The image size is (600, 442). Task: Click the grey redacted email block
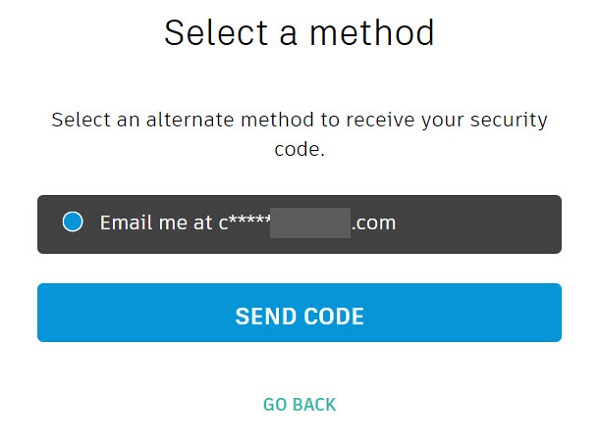point(311,223)
